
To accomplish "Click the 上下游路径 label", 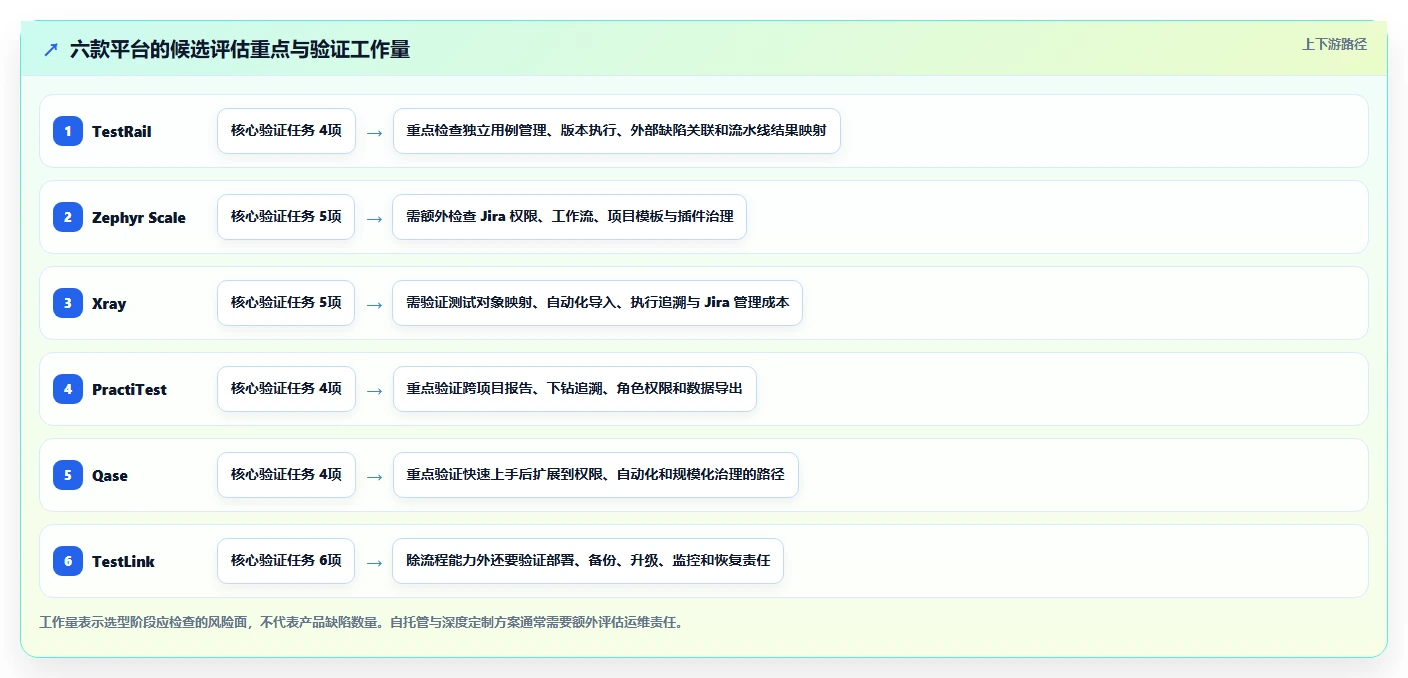I will click(1334, 44).
